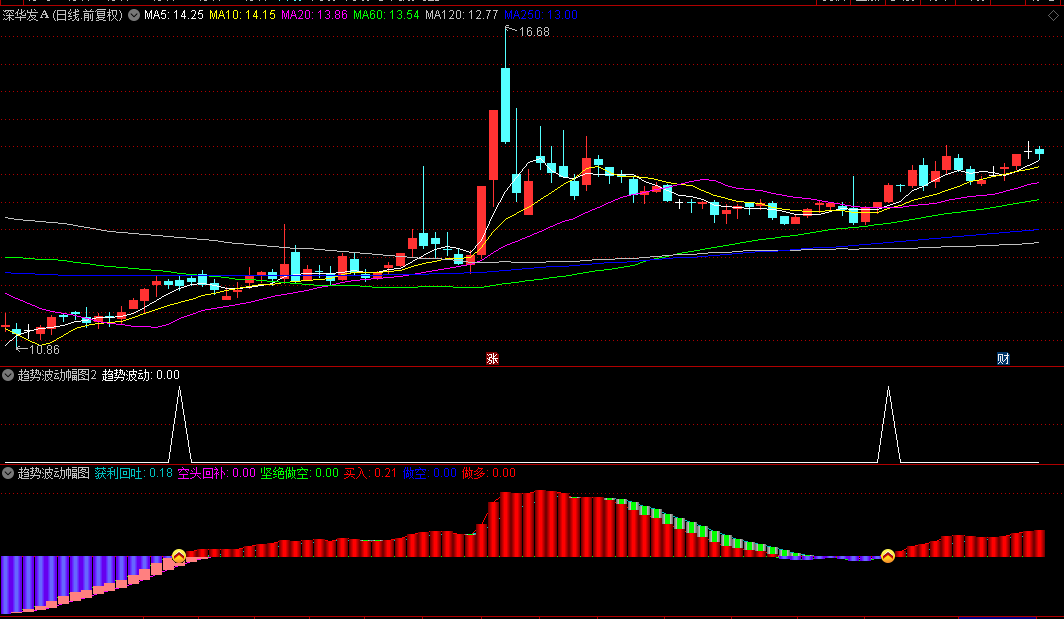Click first yellow buy-signal arrow marker

click(x=178, y=557)
